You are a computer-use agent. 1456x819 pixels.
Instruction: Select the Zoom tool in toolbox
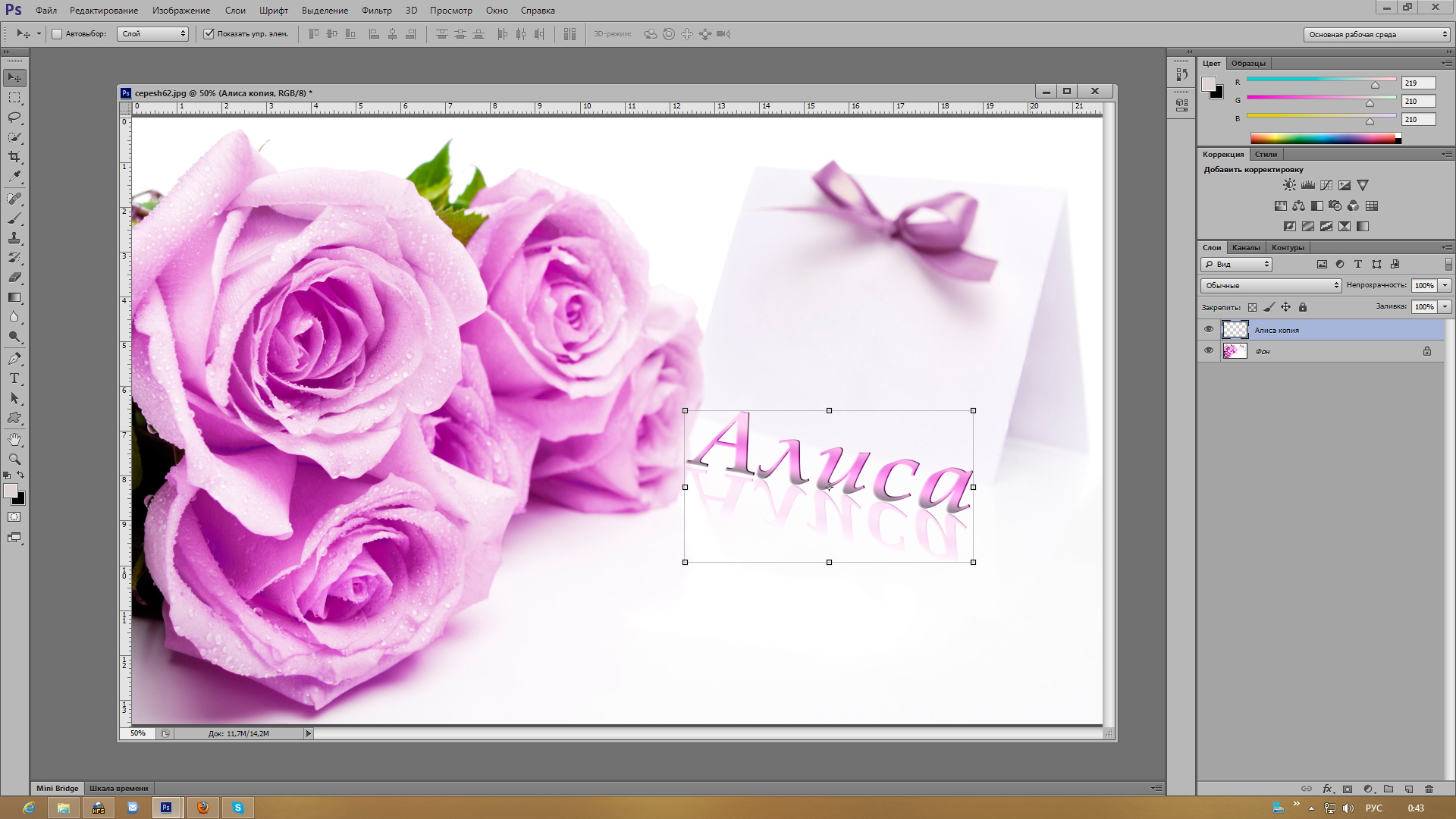click(x=14, y=460)
